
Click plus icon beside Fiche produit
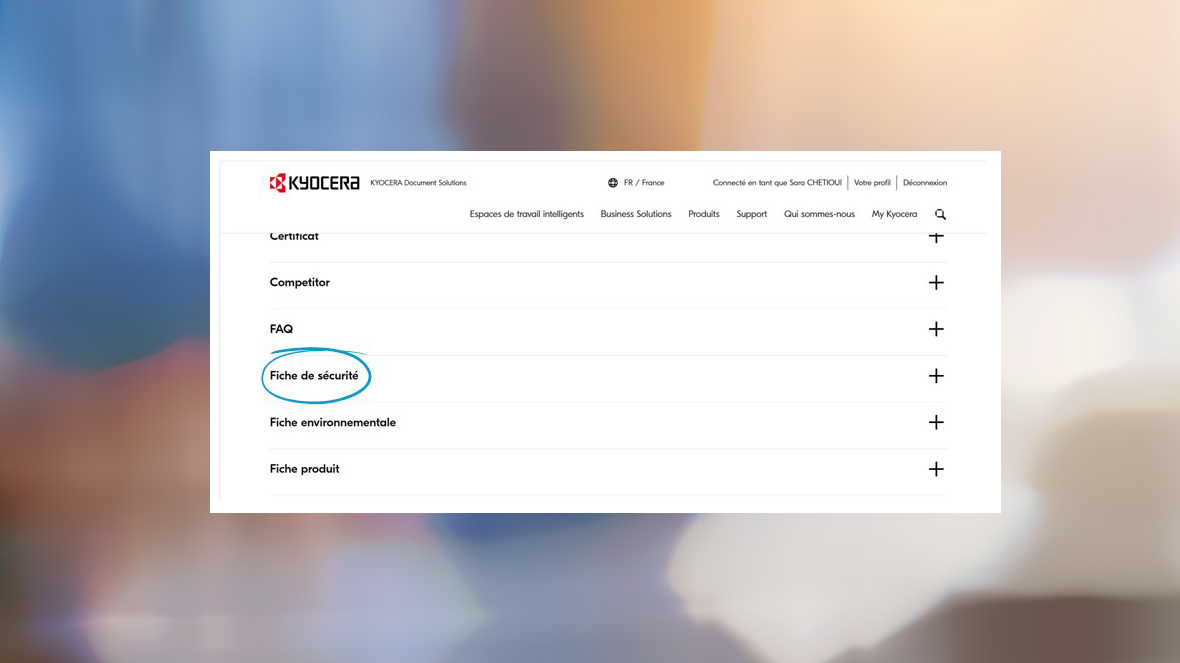pyautogui.click(x=936, y=469)
